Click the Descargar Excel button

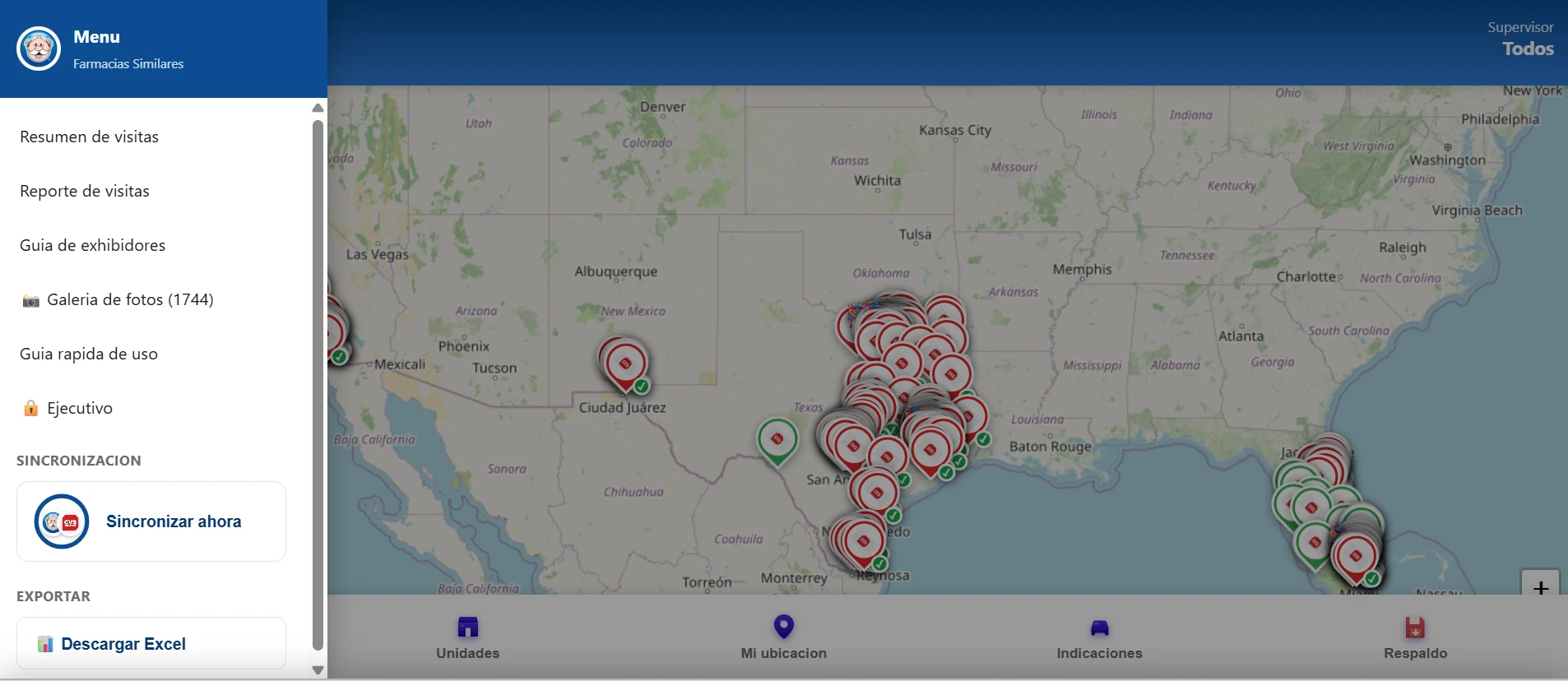[x=151, y=643]
